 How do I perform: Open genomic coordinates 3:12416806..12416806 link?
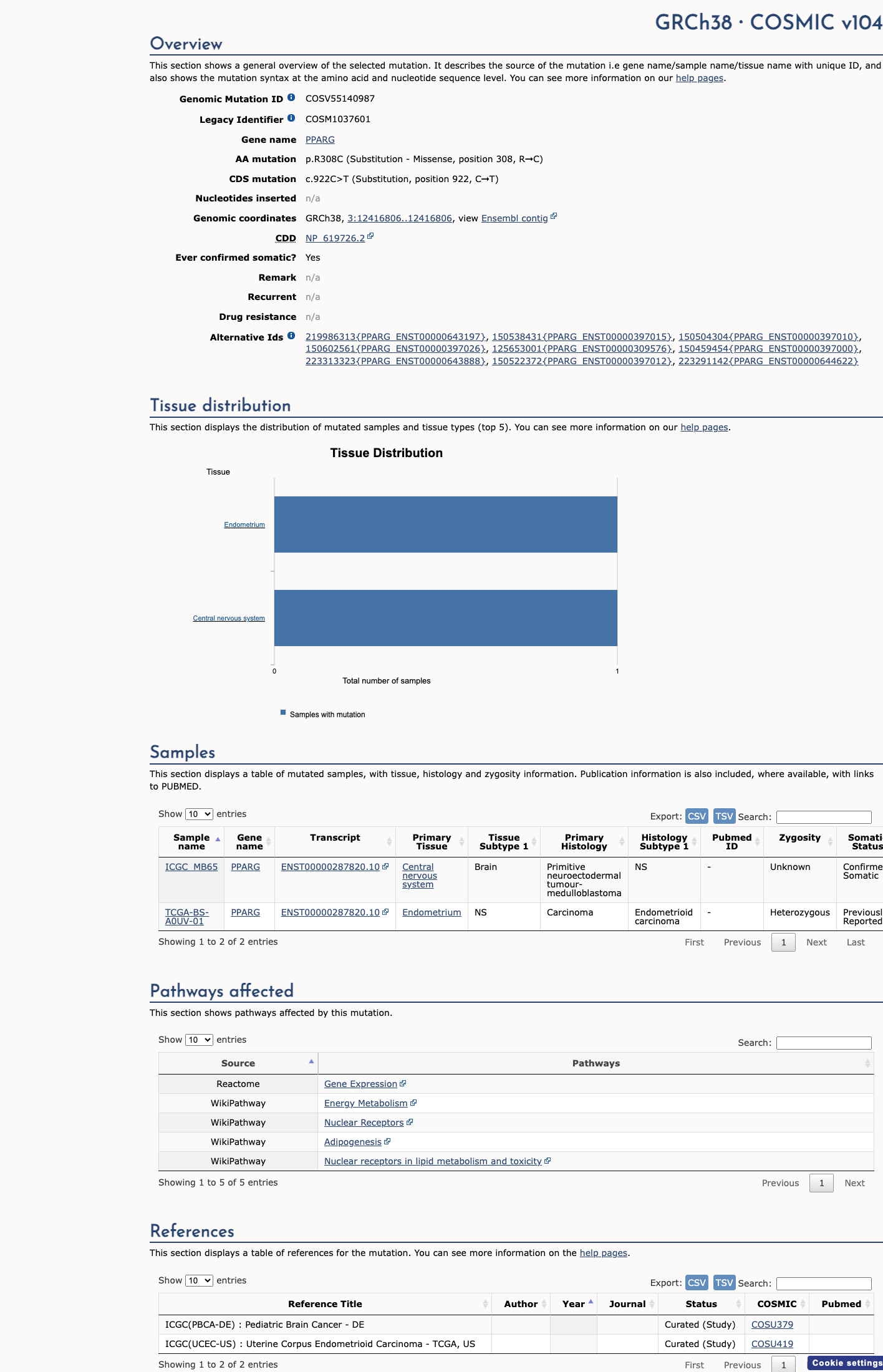400,218
